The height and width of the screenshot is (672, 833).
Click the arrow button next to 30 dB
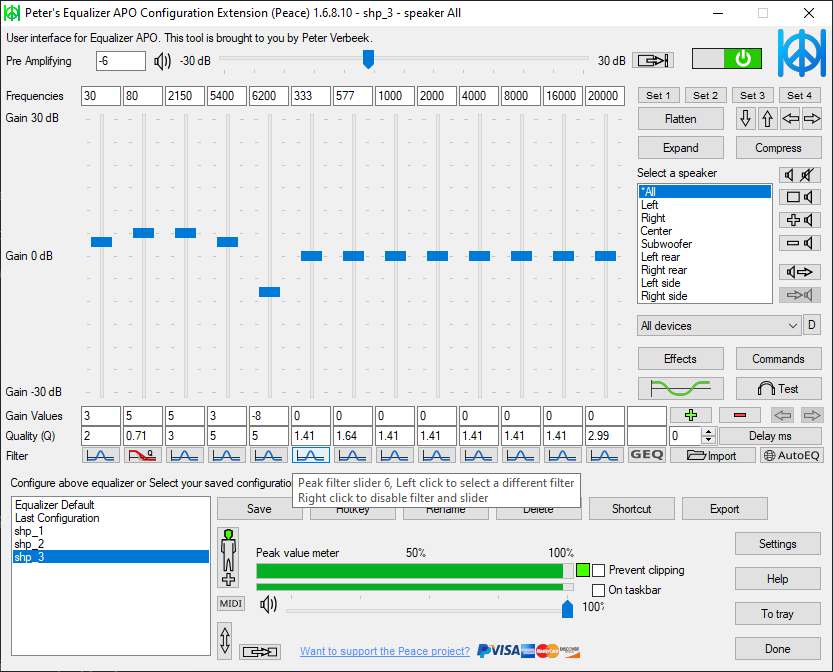tap(653, 61)
